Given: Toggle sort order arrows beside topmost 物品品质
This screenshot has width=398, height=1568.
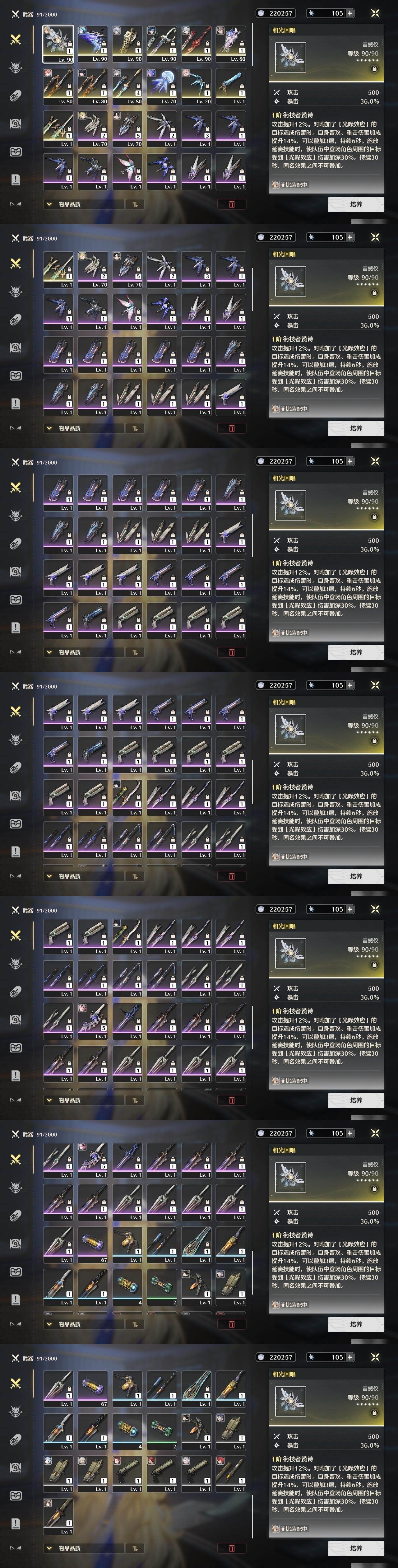Looking at the screenshot, I should [135, 204].
